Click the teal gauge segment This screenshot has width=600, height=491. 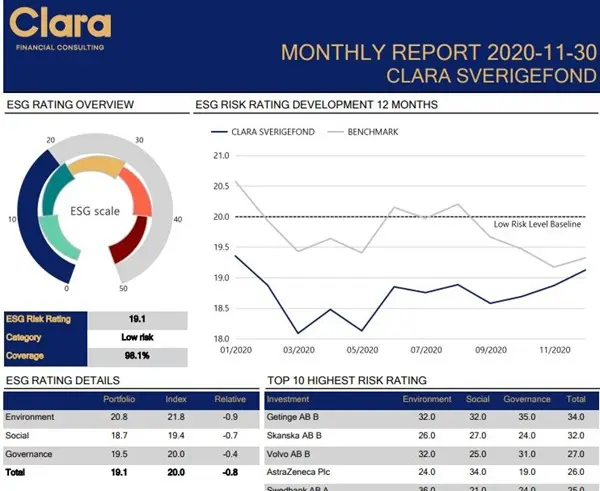coord(54,189)
